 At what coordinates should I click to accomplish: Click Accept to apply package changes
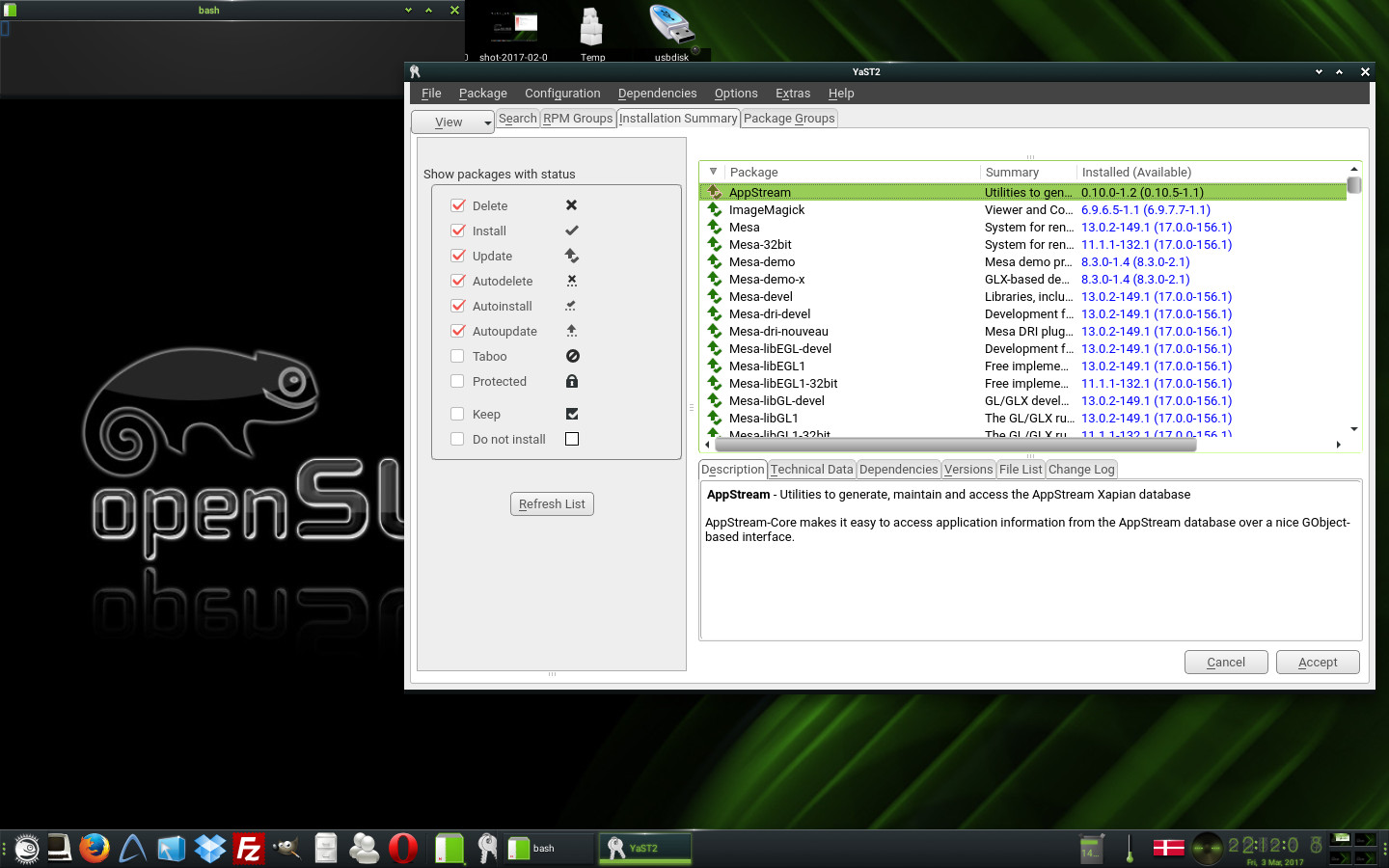tap(1317, 663)
